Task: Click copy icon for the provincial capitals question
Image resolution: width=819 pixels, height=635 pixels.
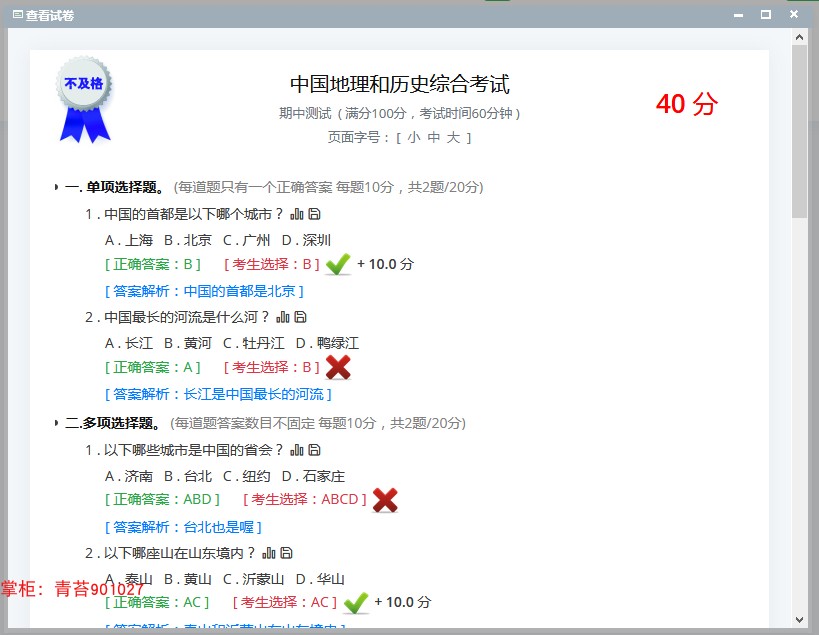Action: 314,452
